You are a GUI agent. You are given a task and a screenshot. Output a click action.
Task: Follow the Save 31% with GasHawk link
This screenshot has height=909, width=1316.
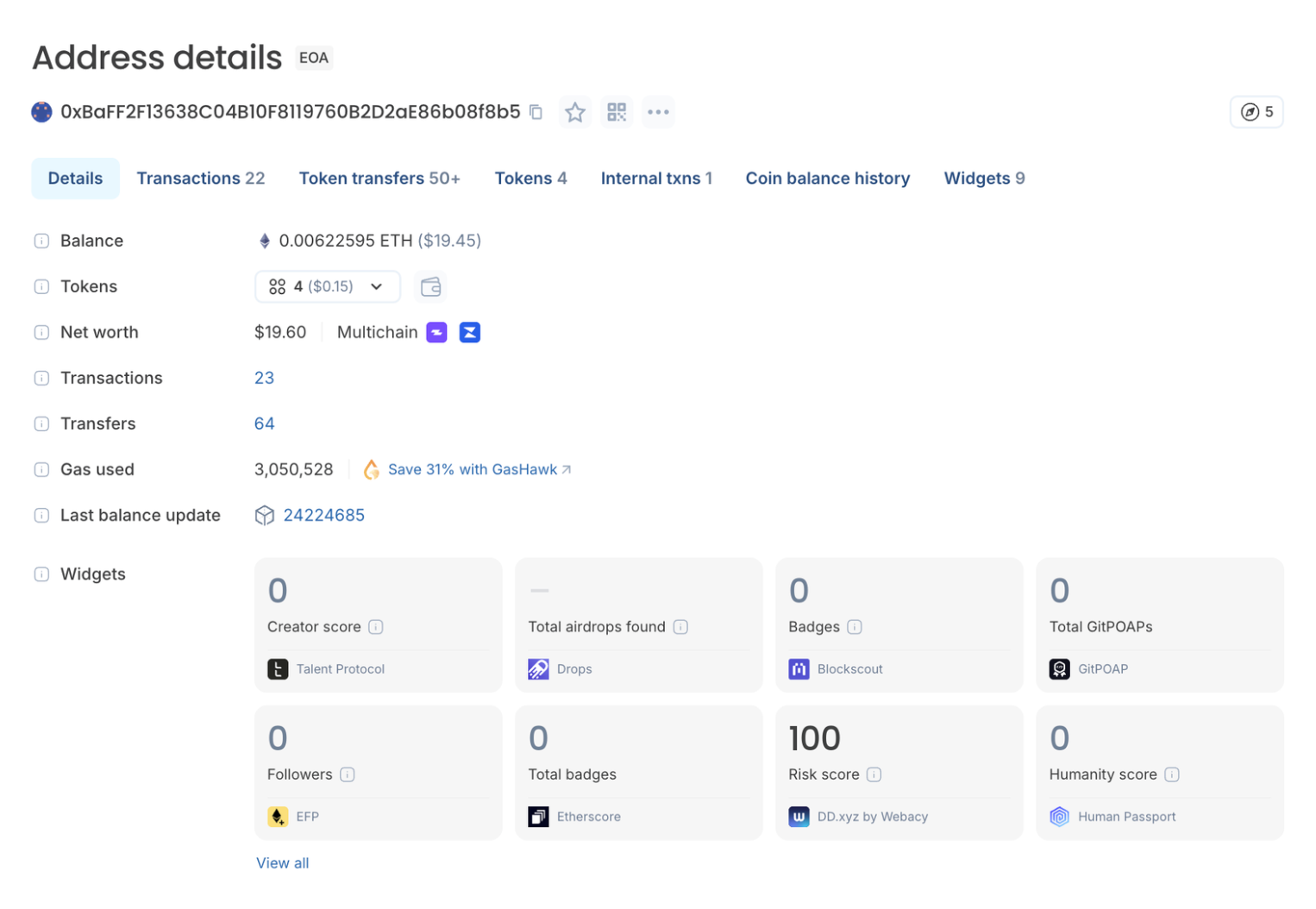473,469
